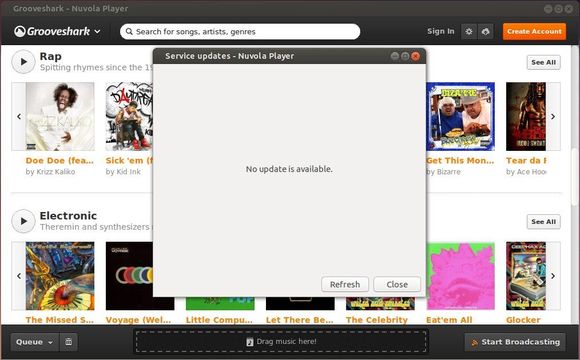Click the icon next to settings gear

(486, 32)
